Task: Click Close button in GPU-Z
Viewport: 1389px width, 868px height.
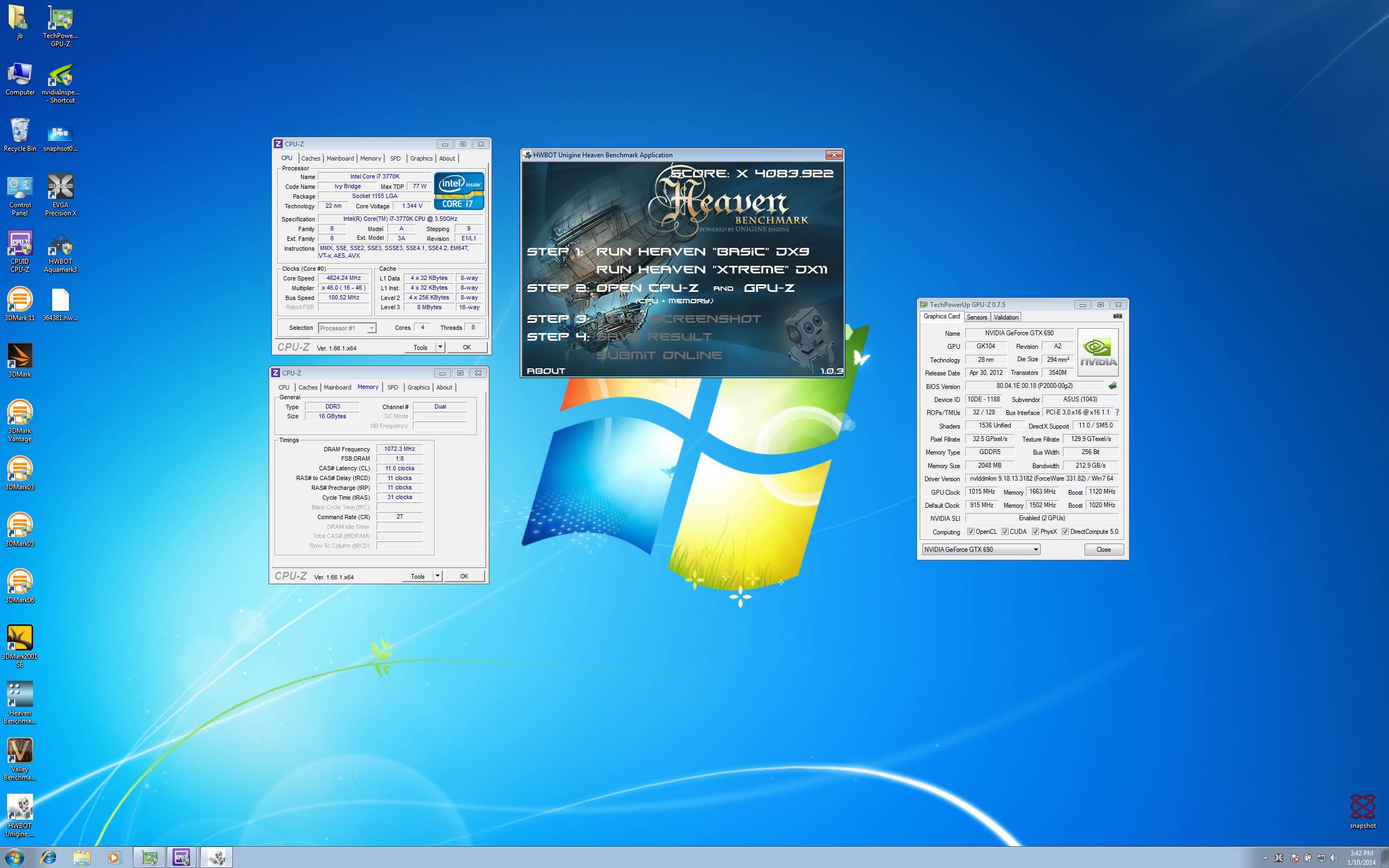Action: pos(1103,550)
